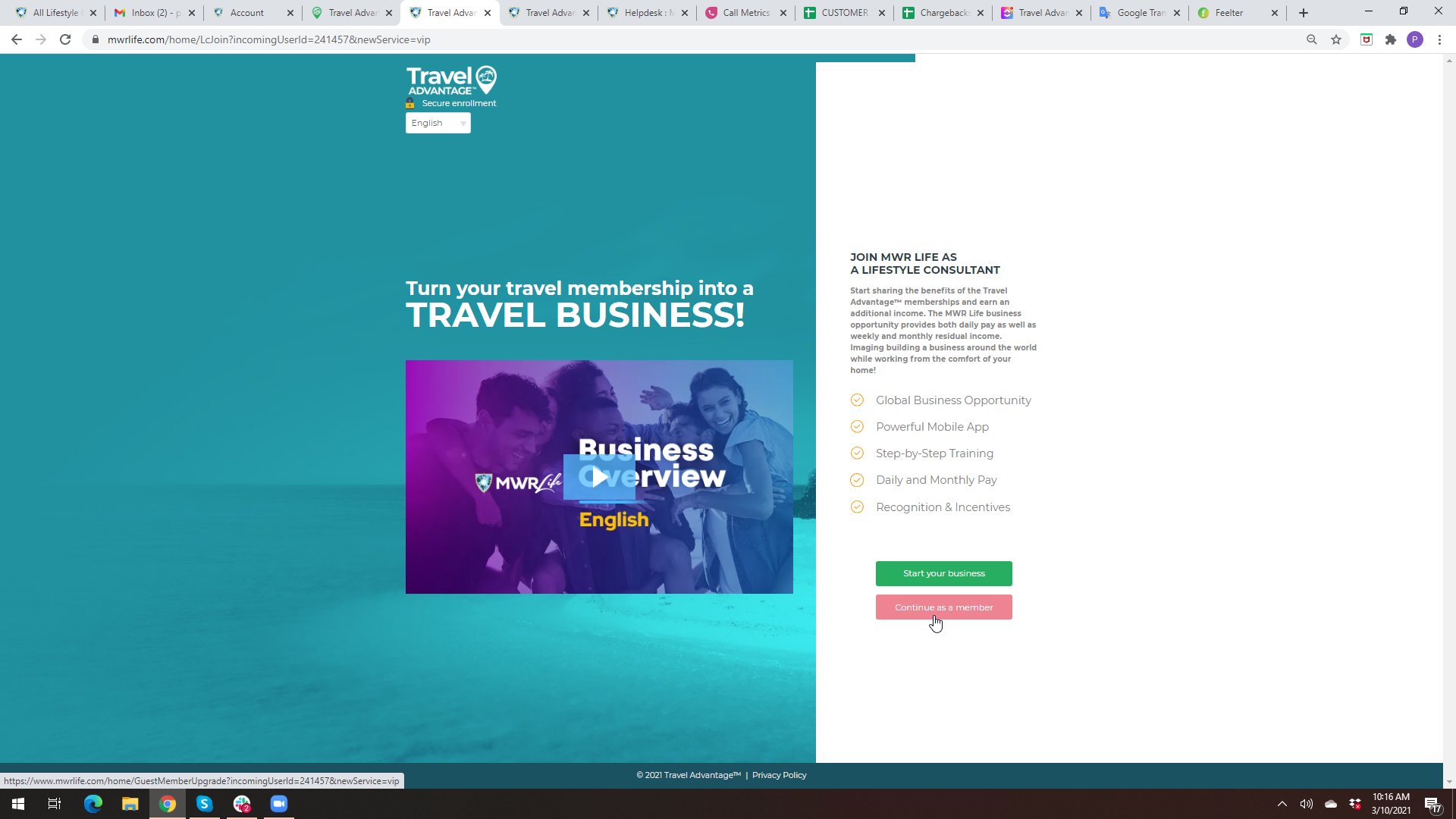1456x819 pixels.
Task: Open Zoom from the taskbar
Action: point(278,804)
